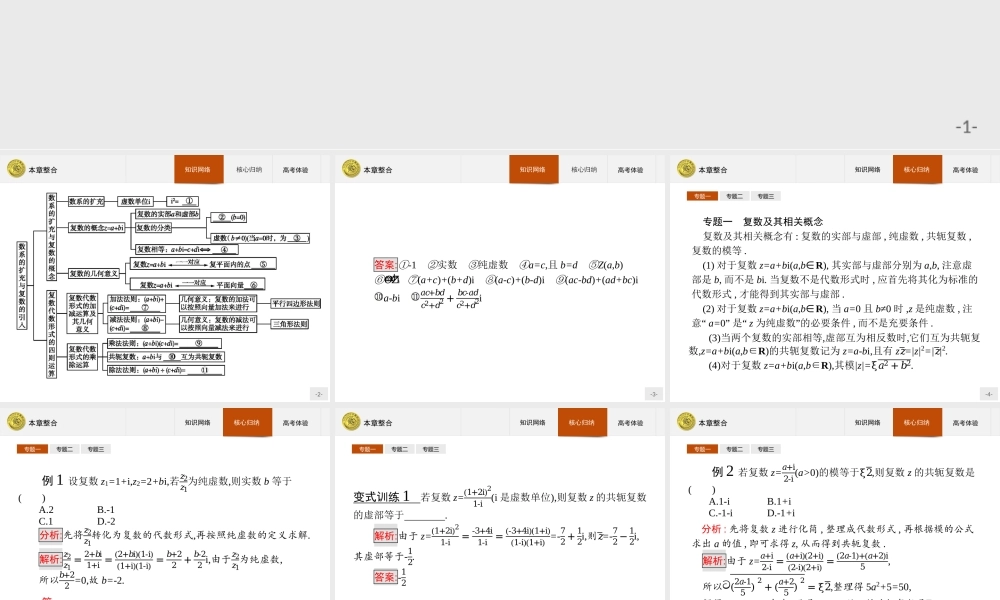Select option C.-1-i in 例2 choices

(x=721, y=511)
